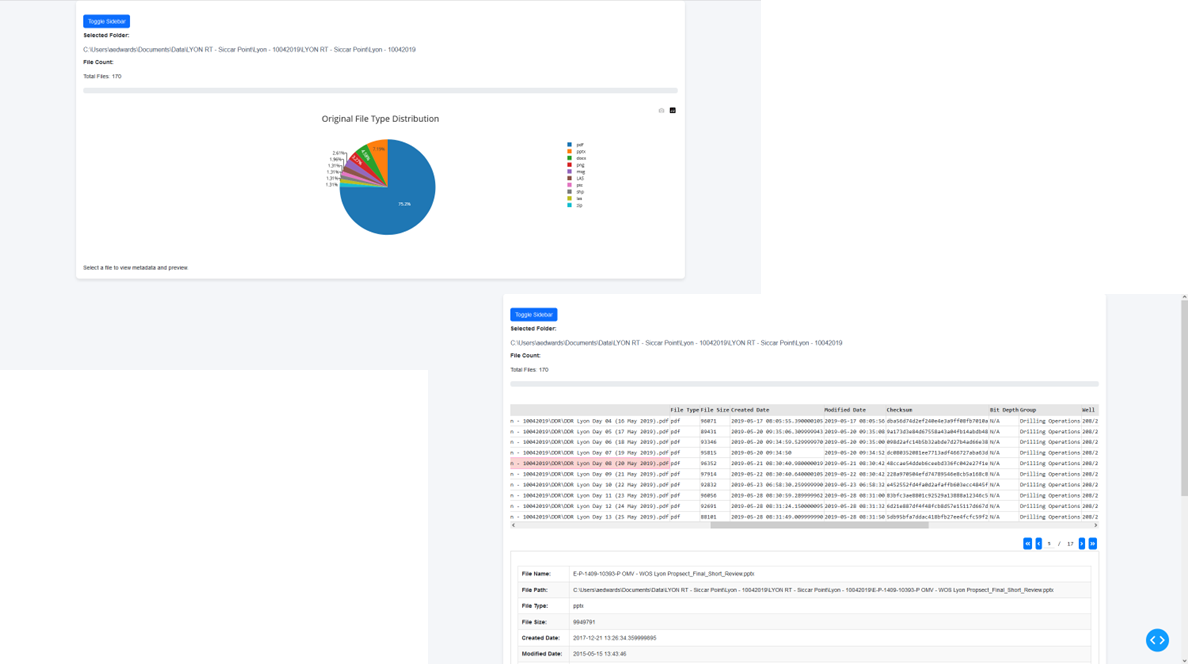Click the Plotly logo icon beside the camera
The width and height of the screenshot is (1188, 664).
pos(672,110)
